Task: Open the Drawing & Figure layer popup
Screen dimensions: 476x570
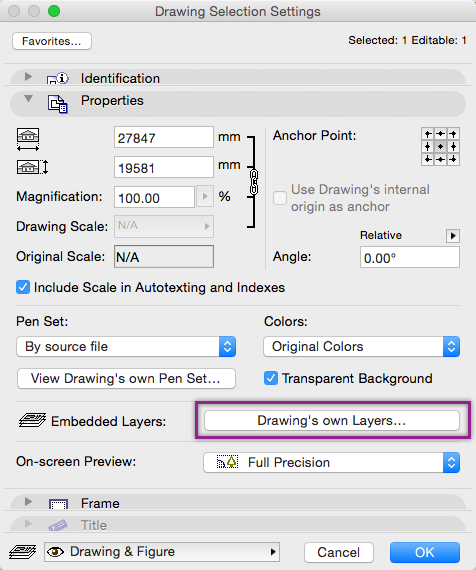Action: coord(161,552)
